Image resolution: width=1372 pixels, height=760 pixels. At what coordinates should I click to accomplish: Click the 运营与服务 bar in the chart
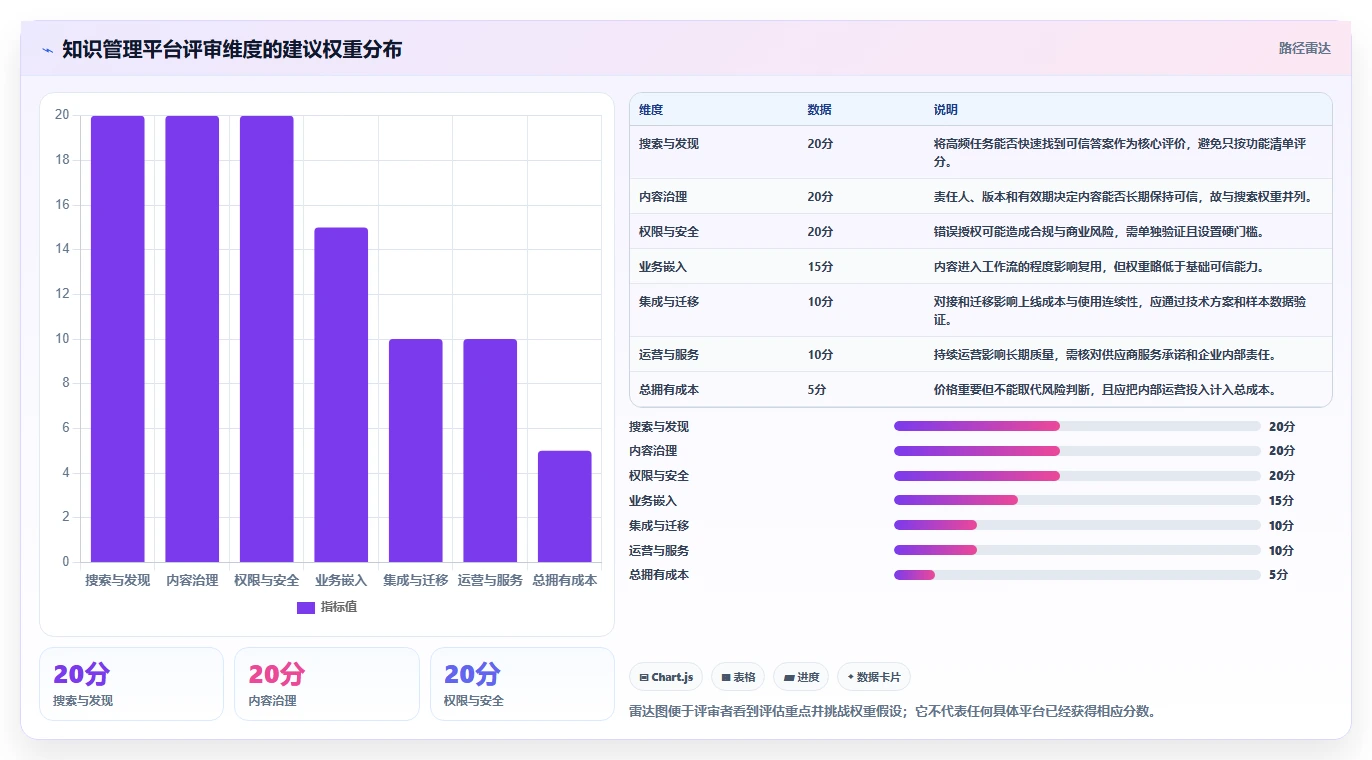tap(490, 451)
